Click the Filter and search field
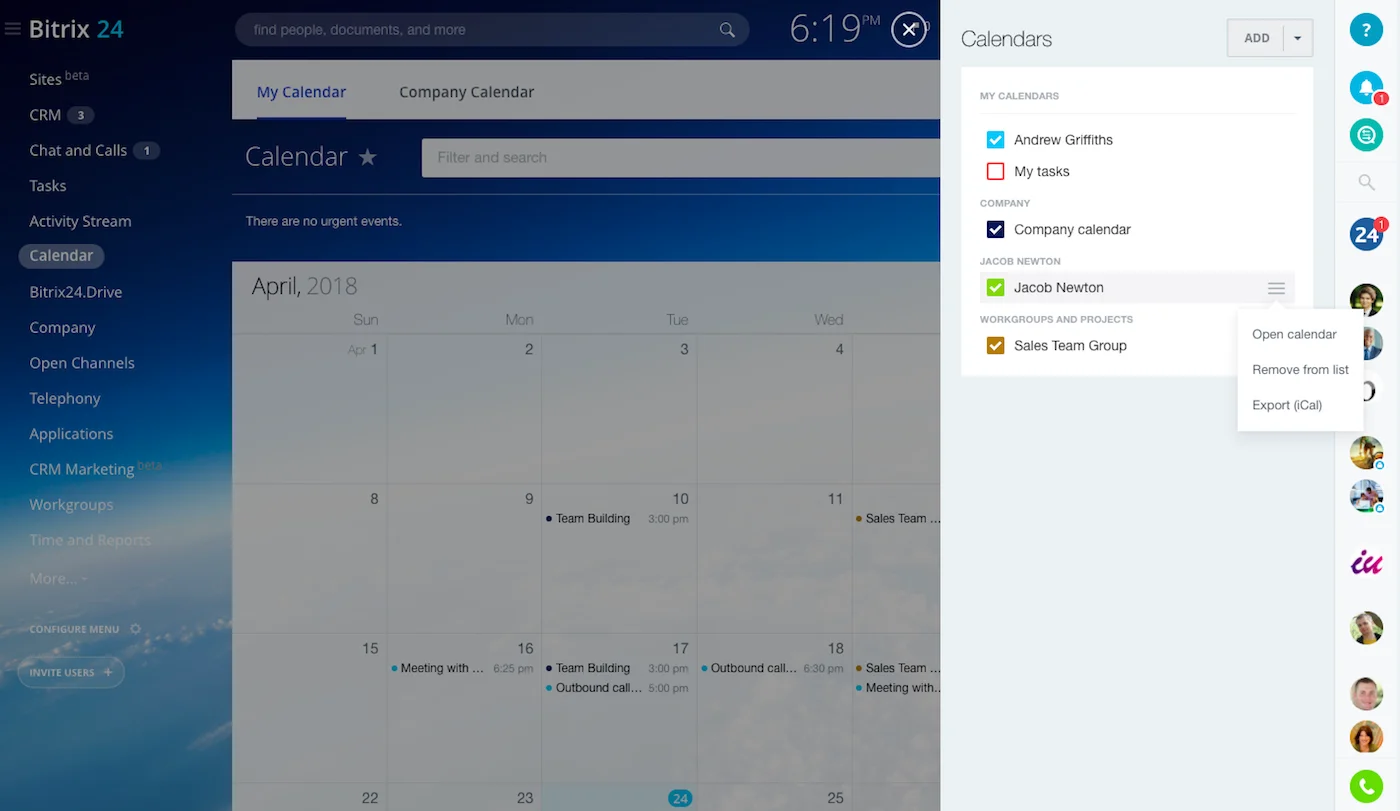The width and height of the screenshot is (1400, 811). 680,157
